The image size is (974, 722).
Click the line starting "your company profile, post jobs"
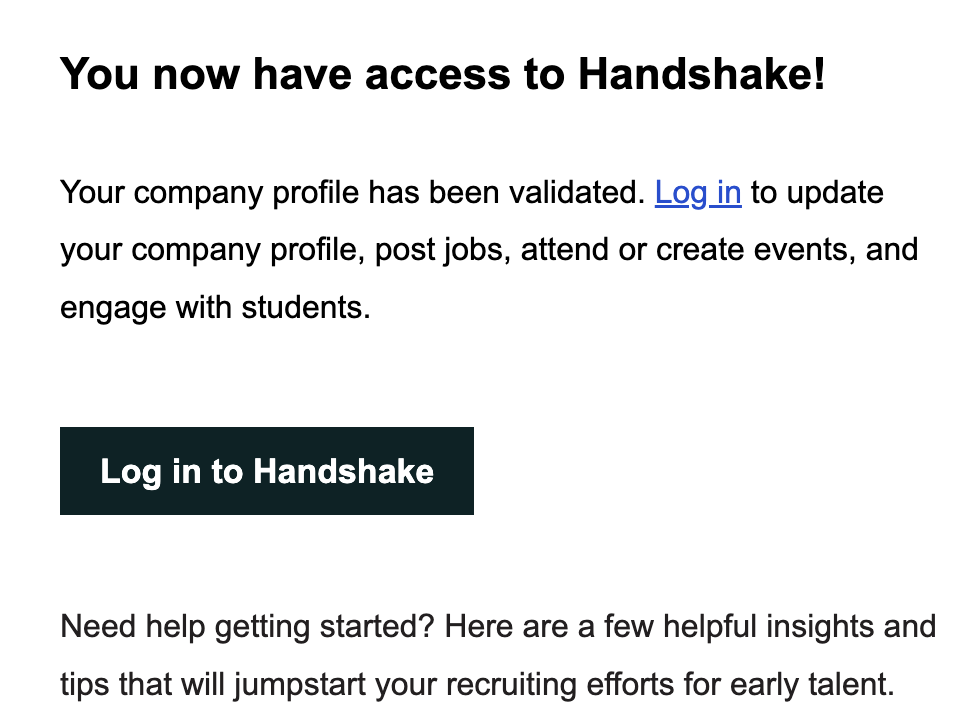[489, 250]
